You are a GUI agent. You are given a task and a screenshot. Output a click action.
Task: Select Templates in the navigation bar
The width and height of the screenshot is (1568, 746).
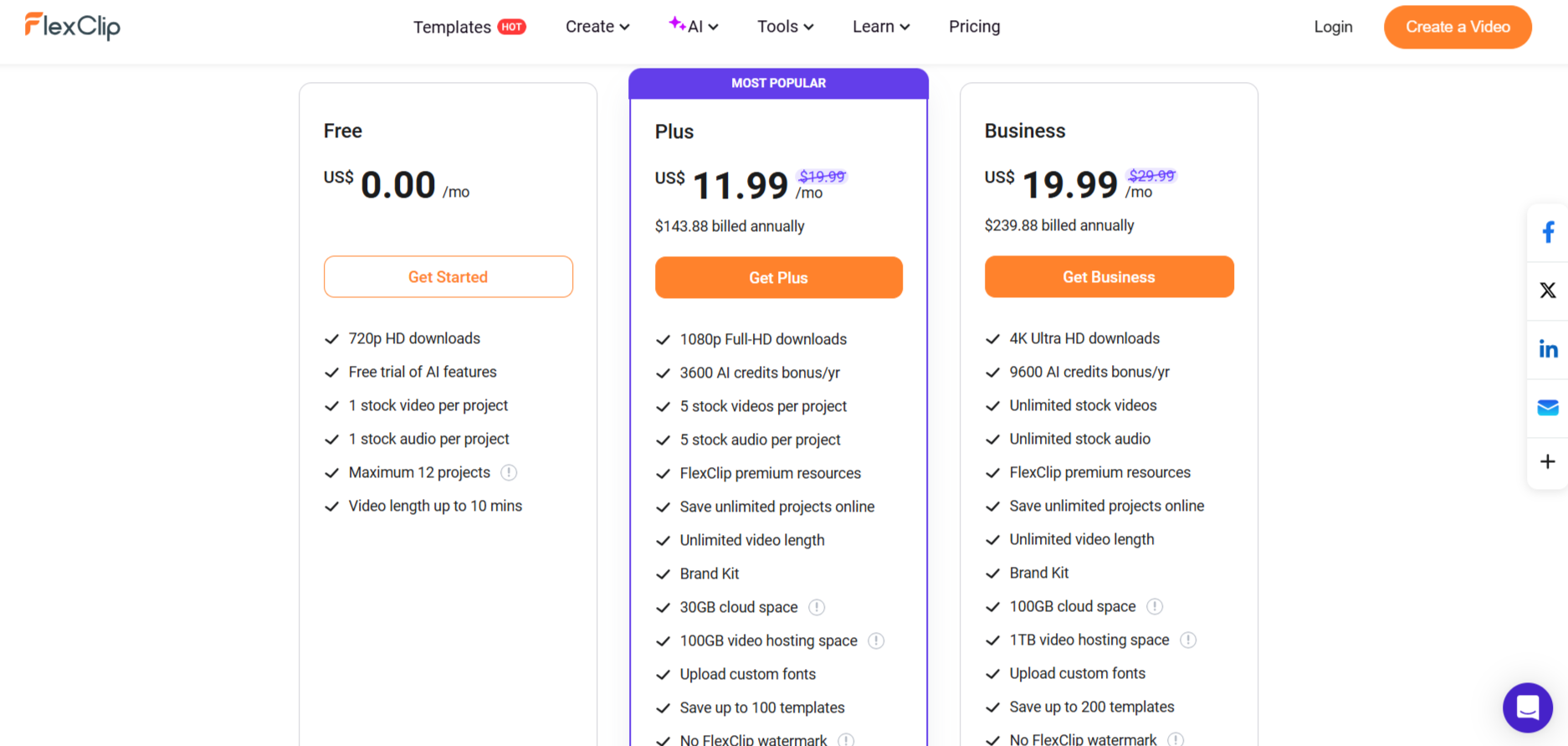point(451,26)
